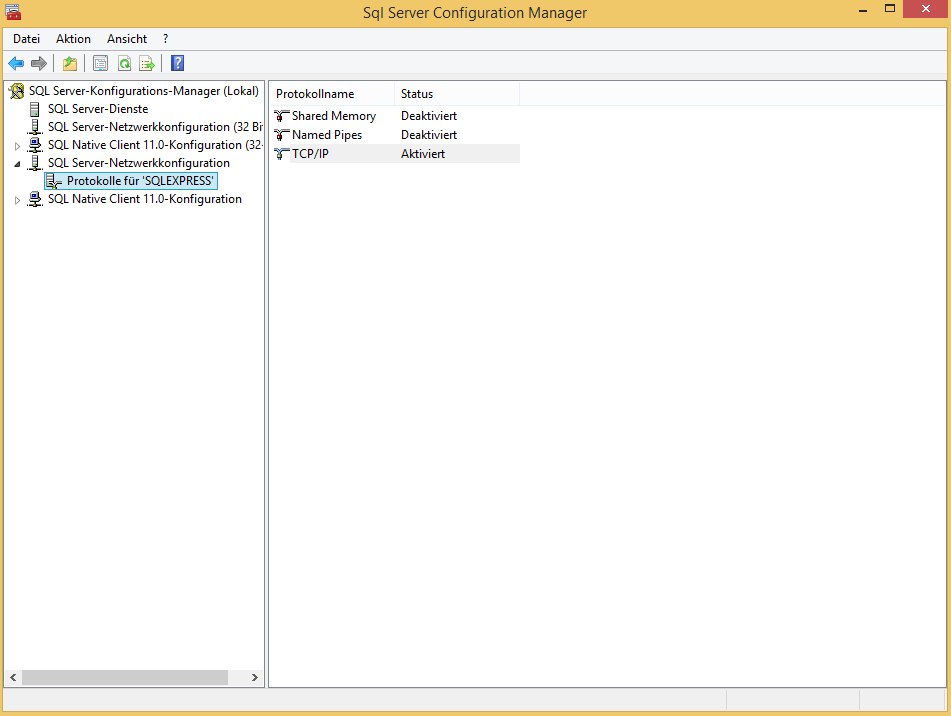The height and width of the screenshot is (716, 951).
Task: Open Properties via the toolbar icon
Action: pyautogui.click(x=101, y=63)
